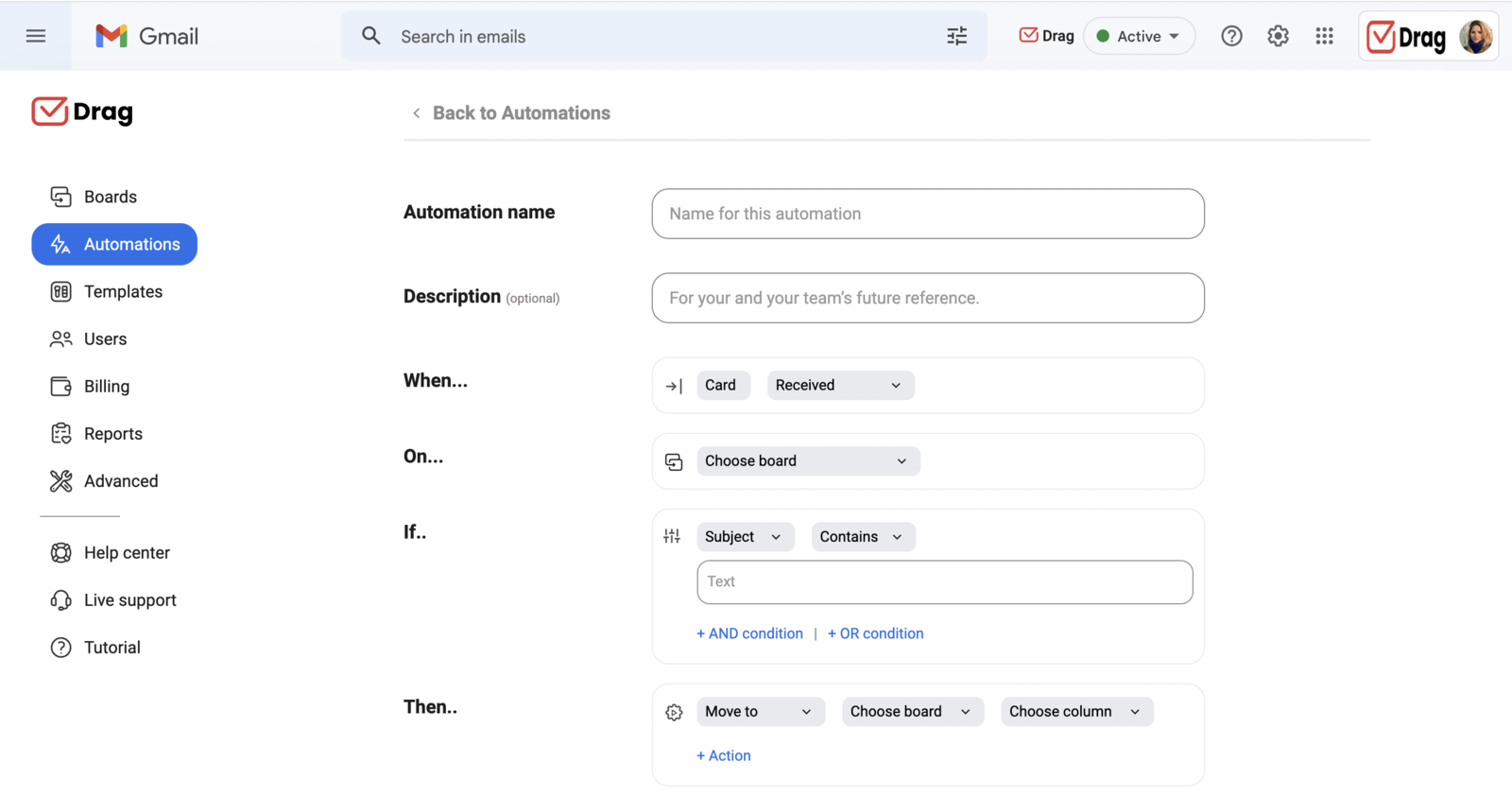Open the Active status dropdown

(1139, 36)
